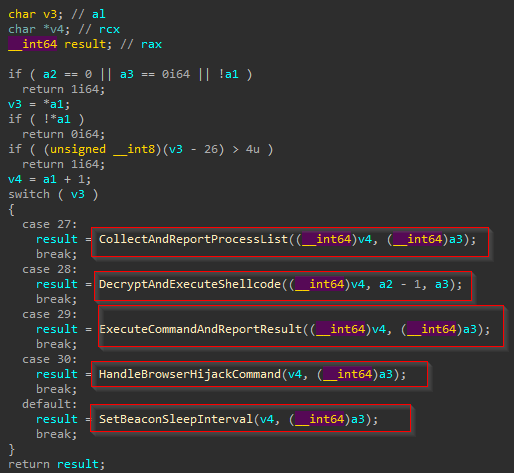The image size is (514, 473).
Task: Click 'a2 == 0' in the first condition
Action: (x=67, y=74)
